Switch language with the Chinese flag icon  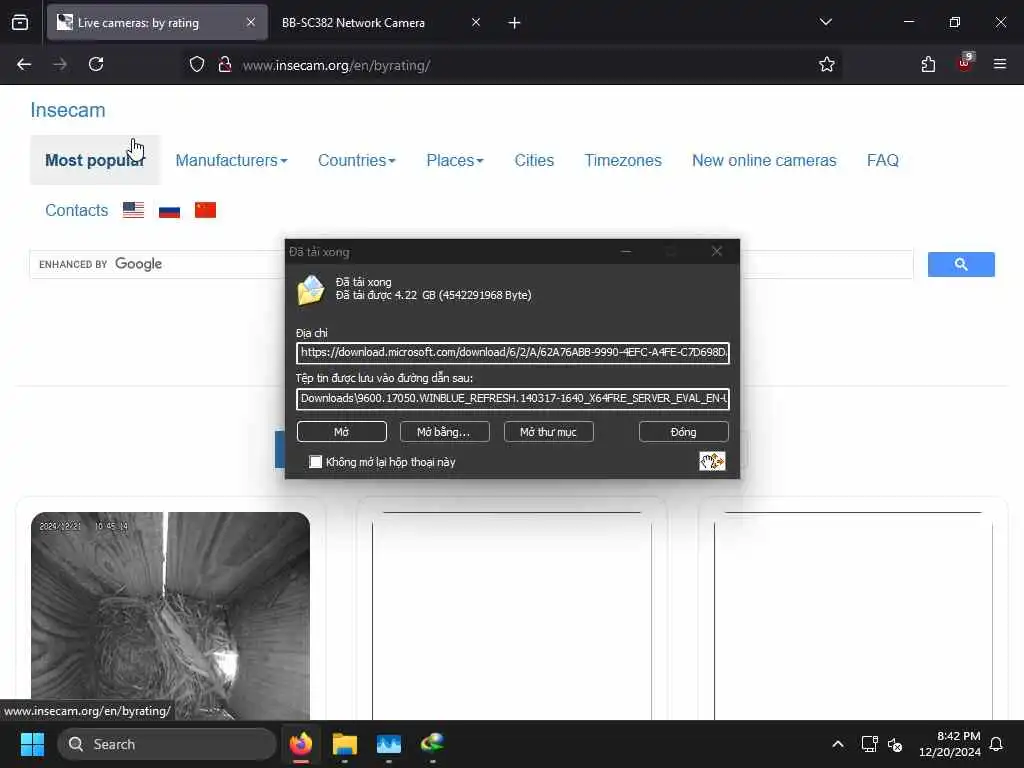[x=205, y=210]
